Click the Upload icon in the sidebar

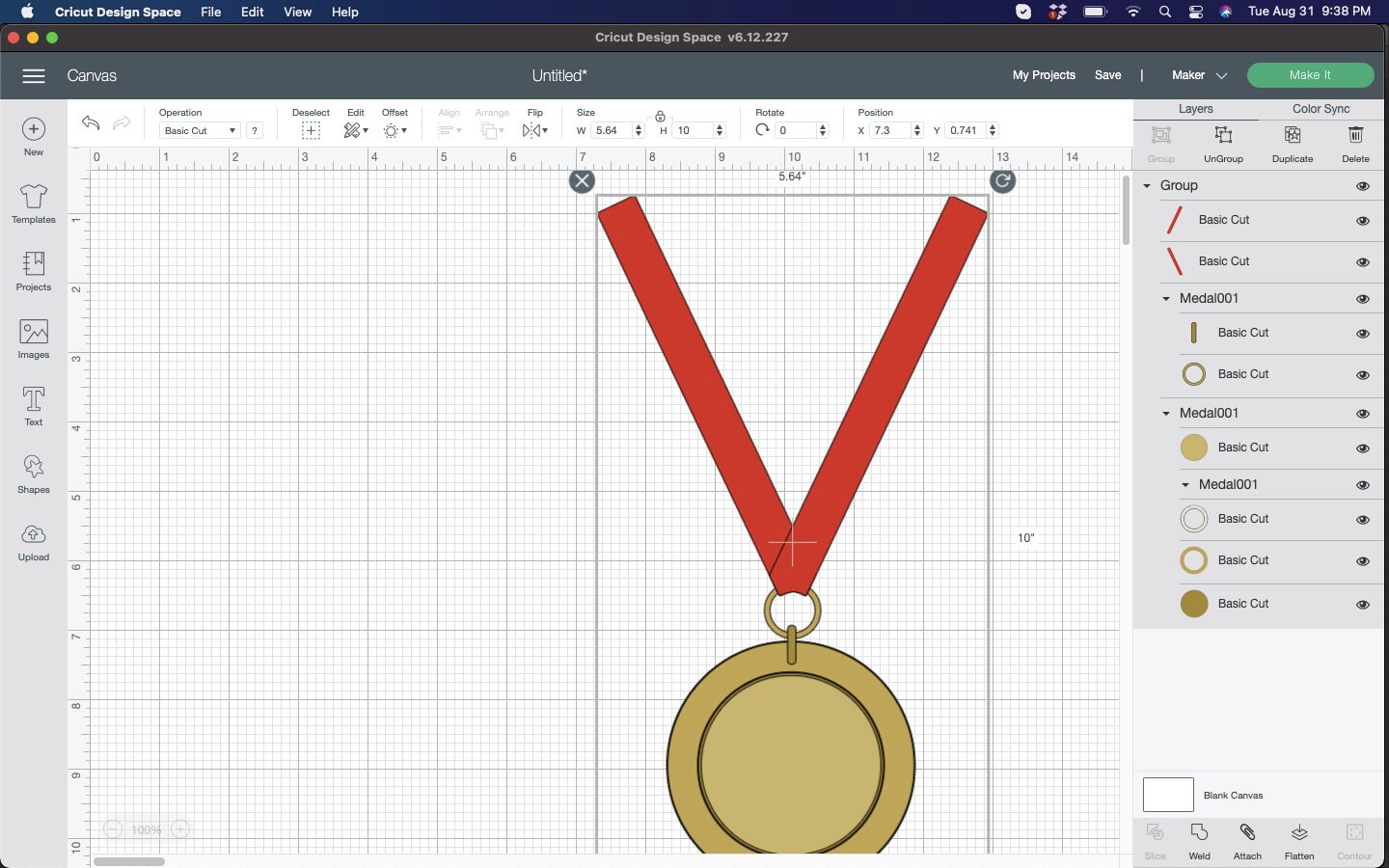(33, 542)
